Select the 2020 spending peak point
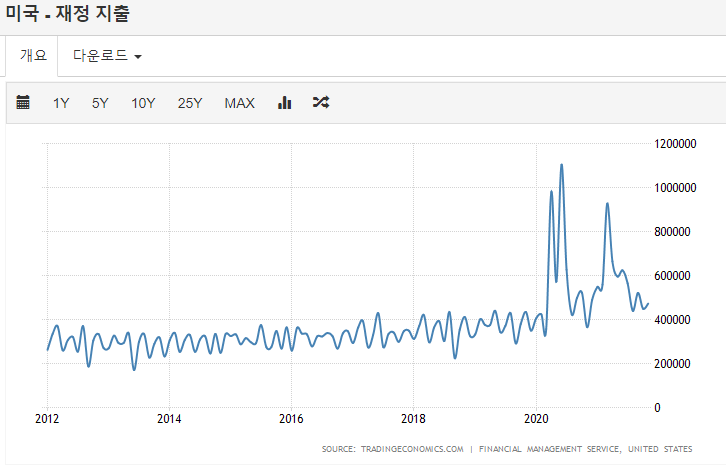The width and height of the screenshot is (726, 469). 562,165
